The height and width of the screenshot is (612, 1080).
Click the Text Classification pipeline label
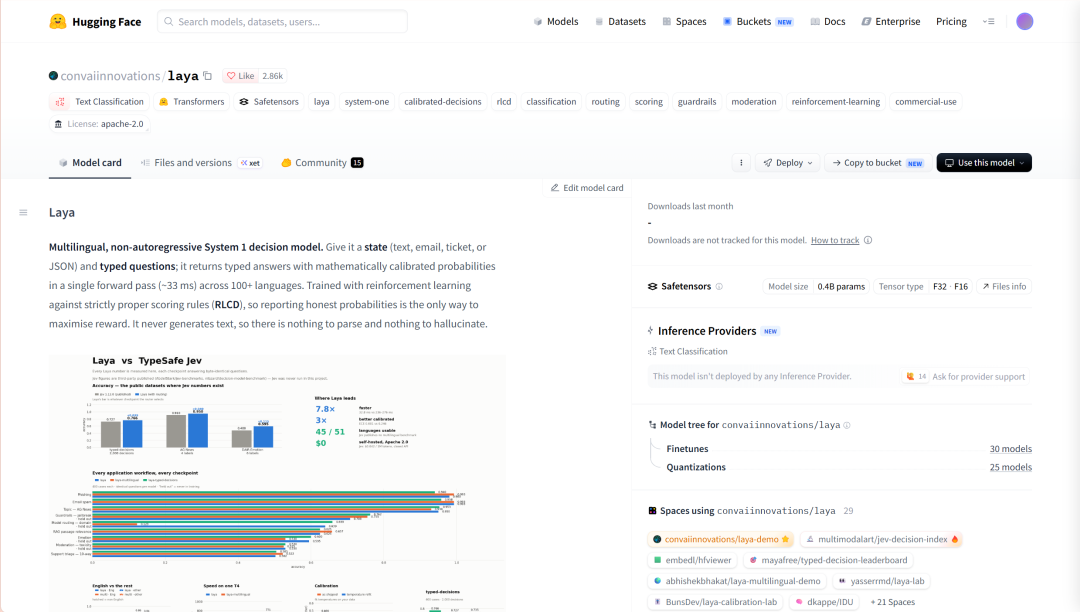tap(687, 351)
